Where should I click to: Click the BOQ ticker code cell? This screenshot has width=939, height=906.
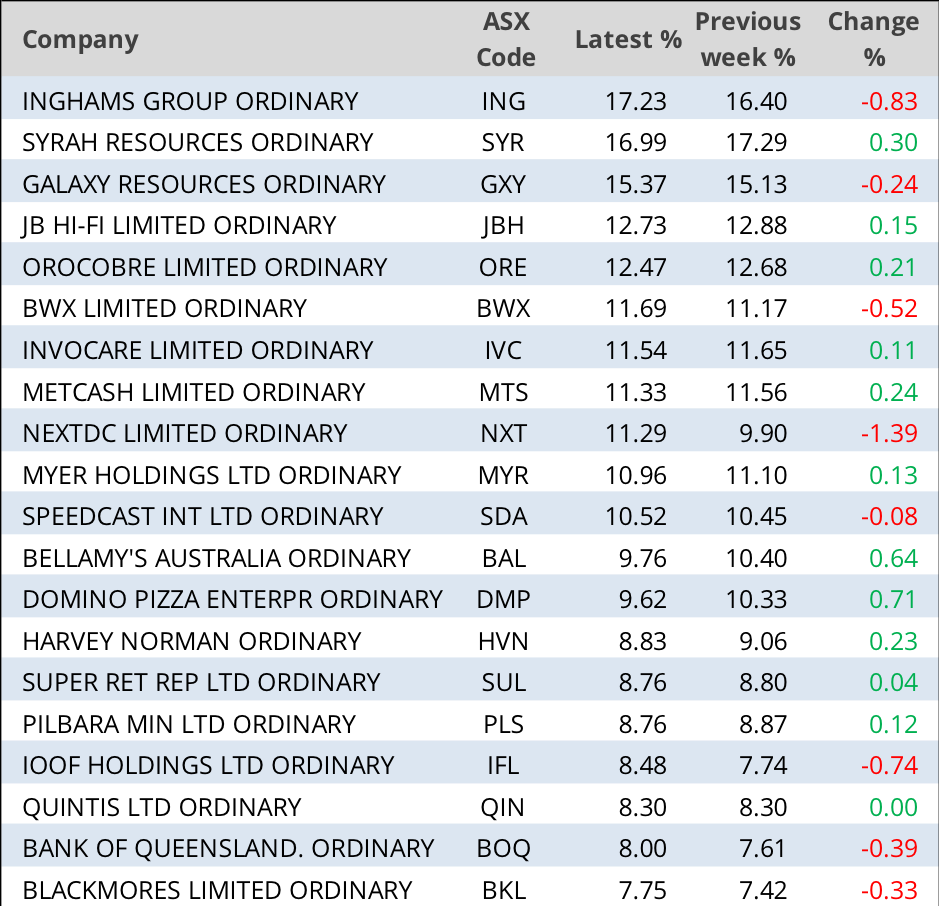point(504,848)
